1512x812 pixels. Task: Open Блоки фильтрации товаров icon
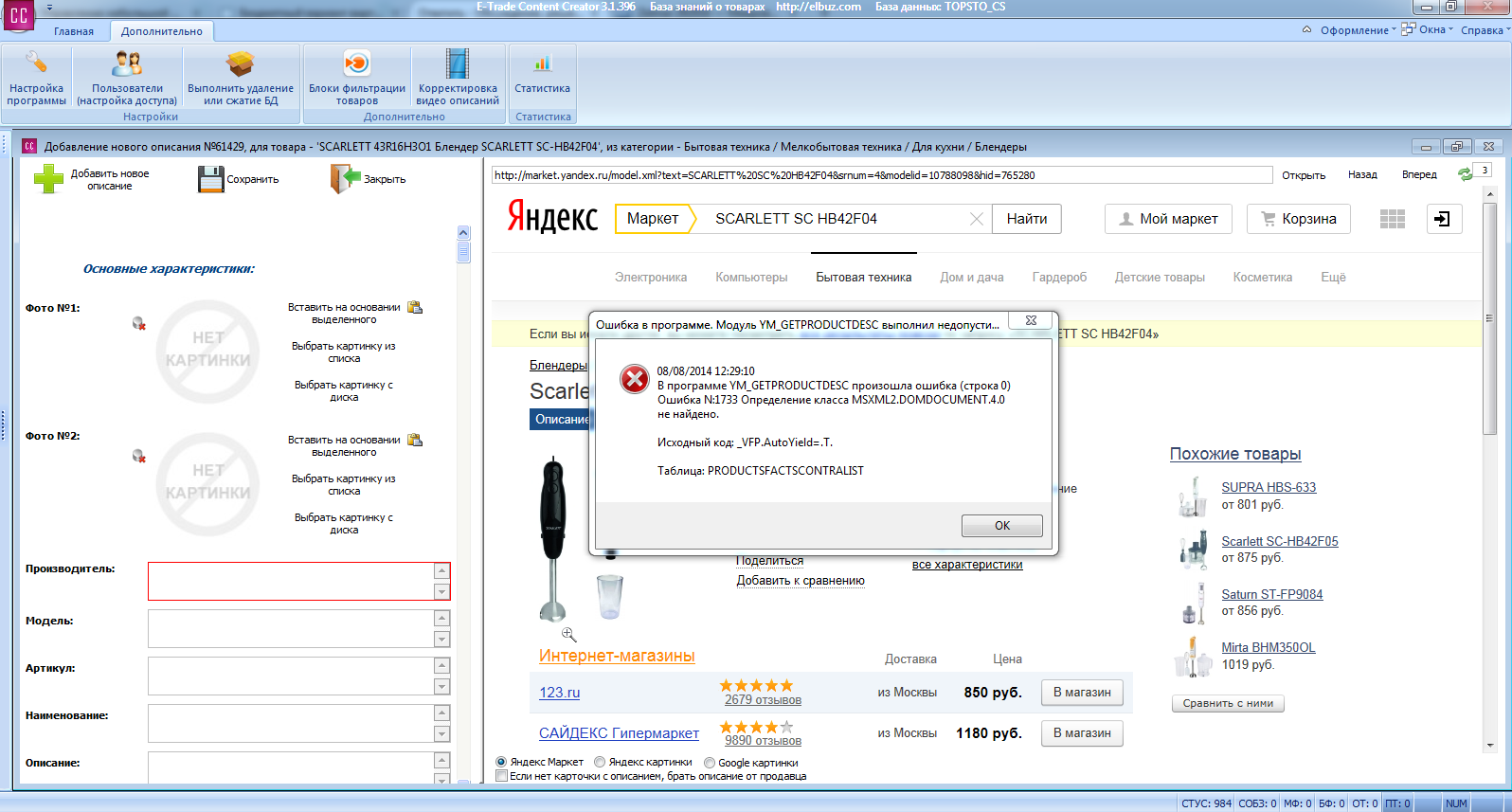357,64
